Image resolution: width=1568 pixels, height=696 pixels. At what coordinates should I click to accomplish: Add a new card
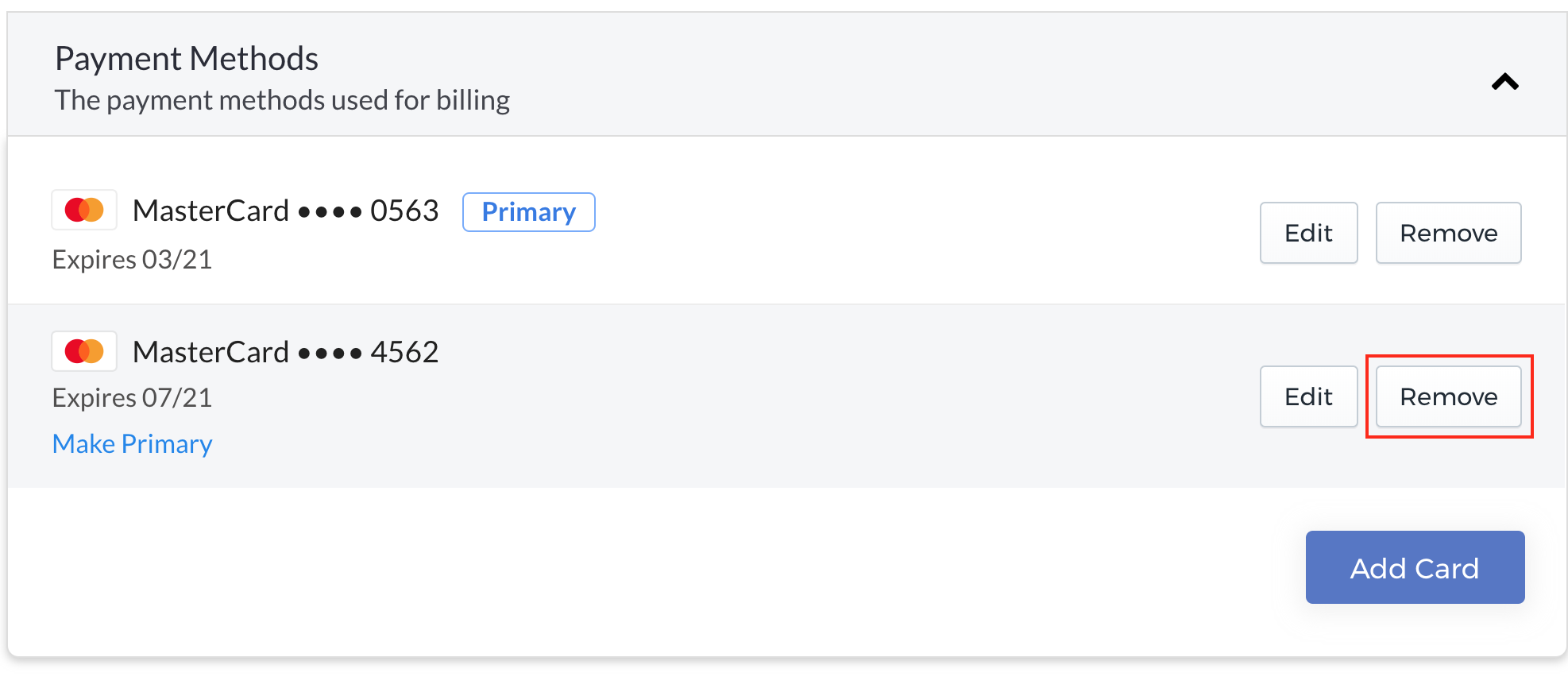1415,567
